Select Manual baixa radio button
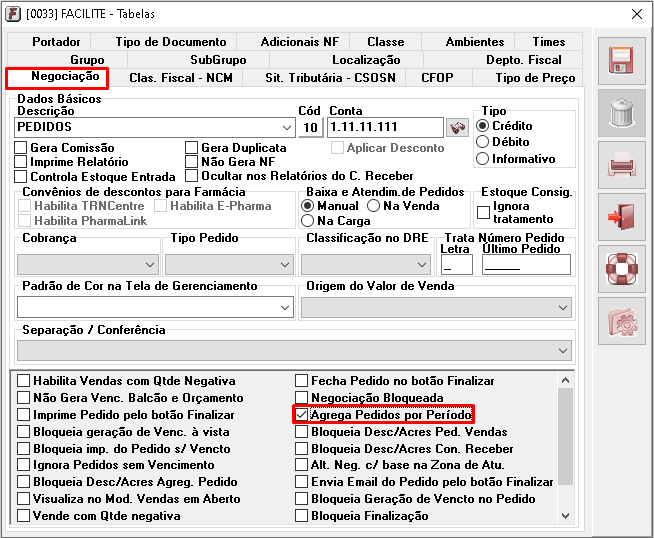Image resolution: width=654 pixels, height=538 pixels. [307, 206]
